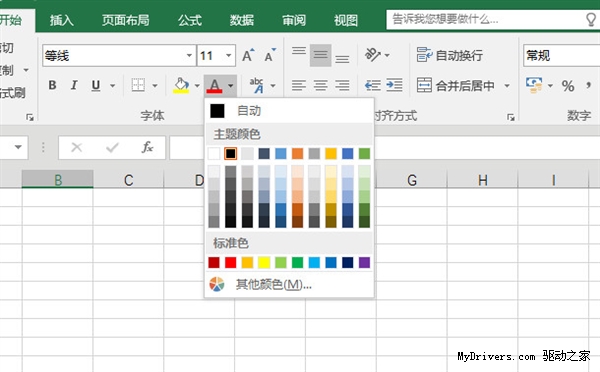Click the phonetic guide icon

(x=256, y=85)
